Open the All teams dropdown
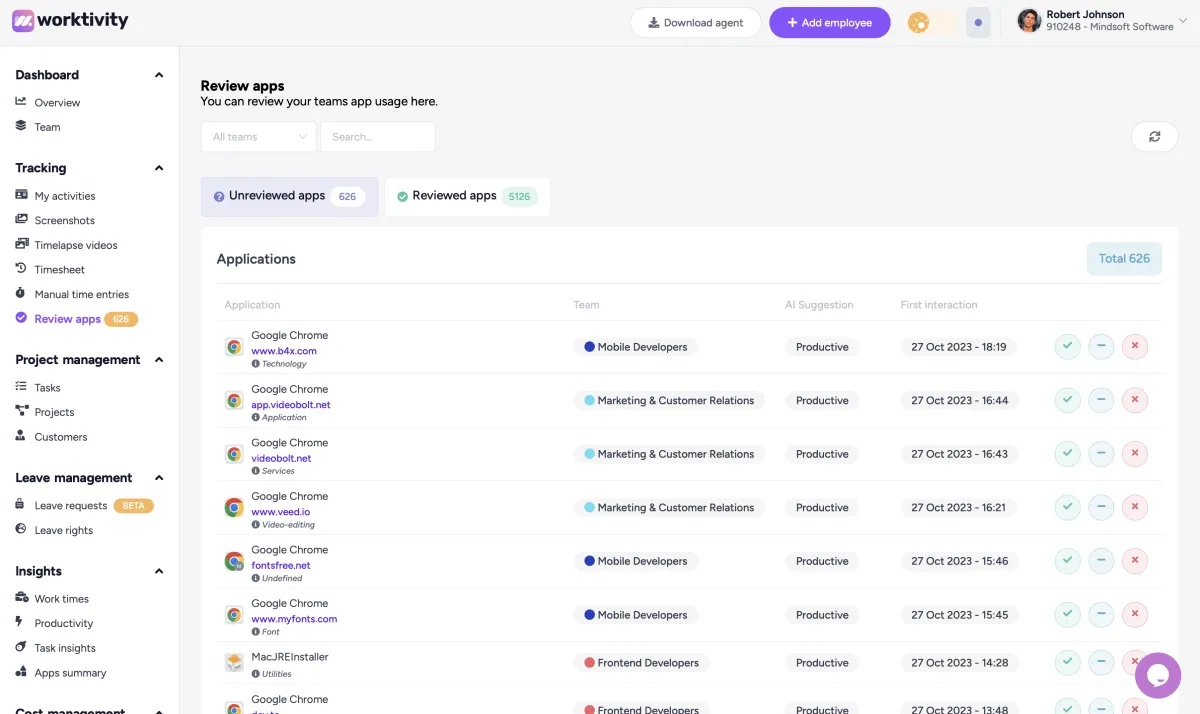 tap(258, 137)
